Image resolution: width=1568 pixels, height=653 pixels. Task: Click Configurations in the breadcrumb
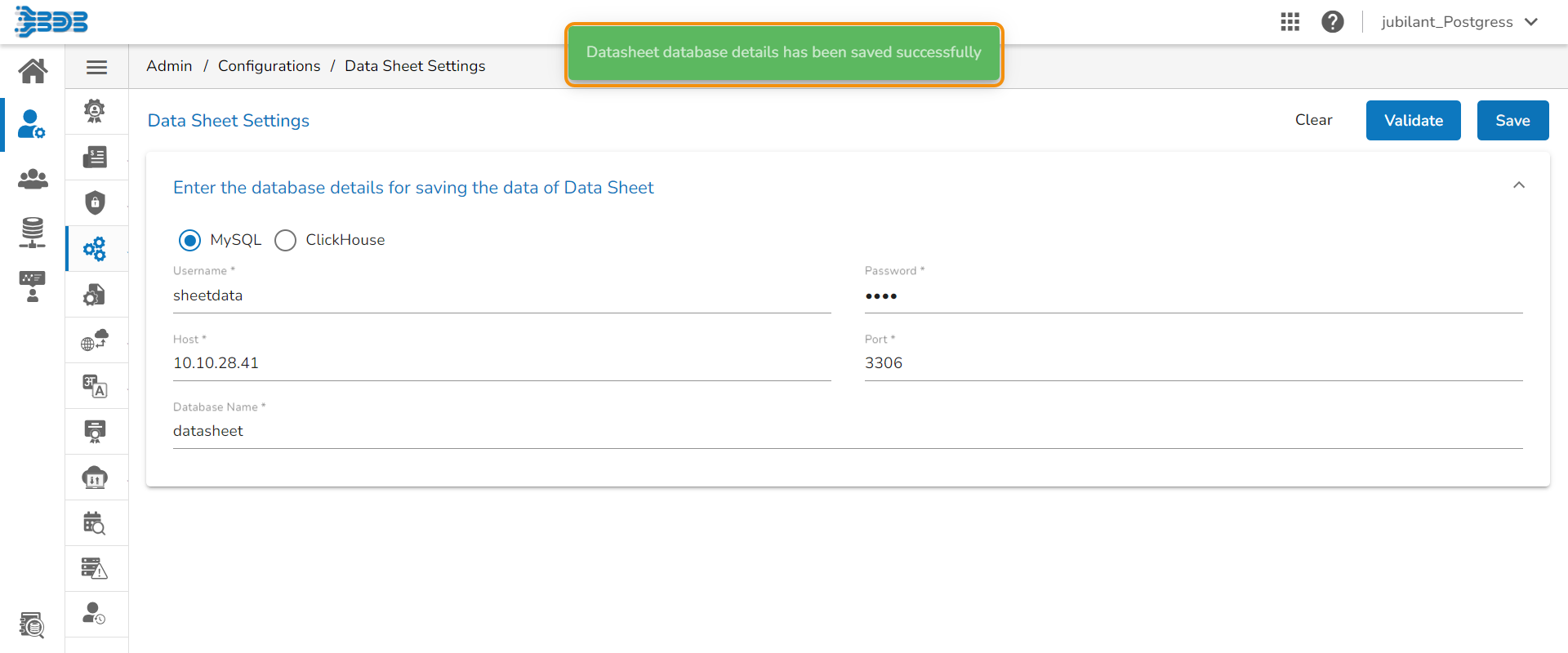point(269,66)
